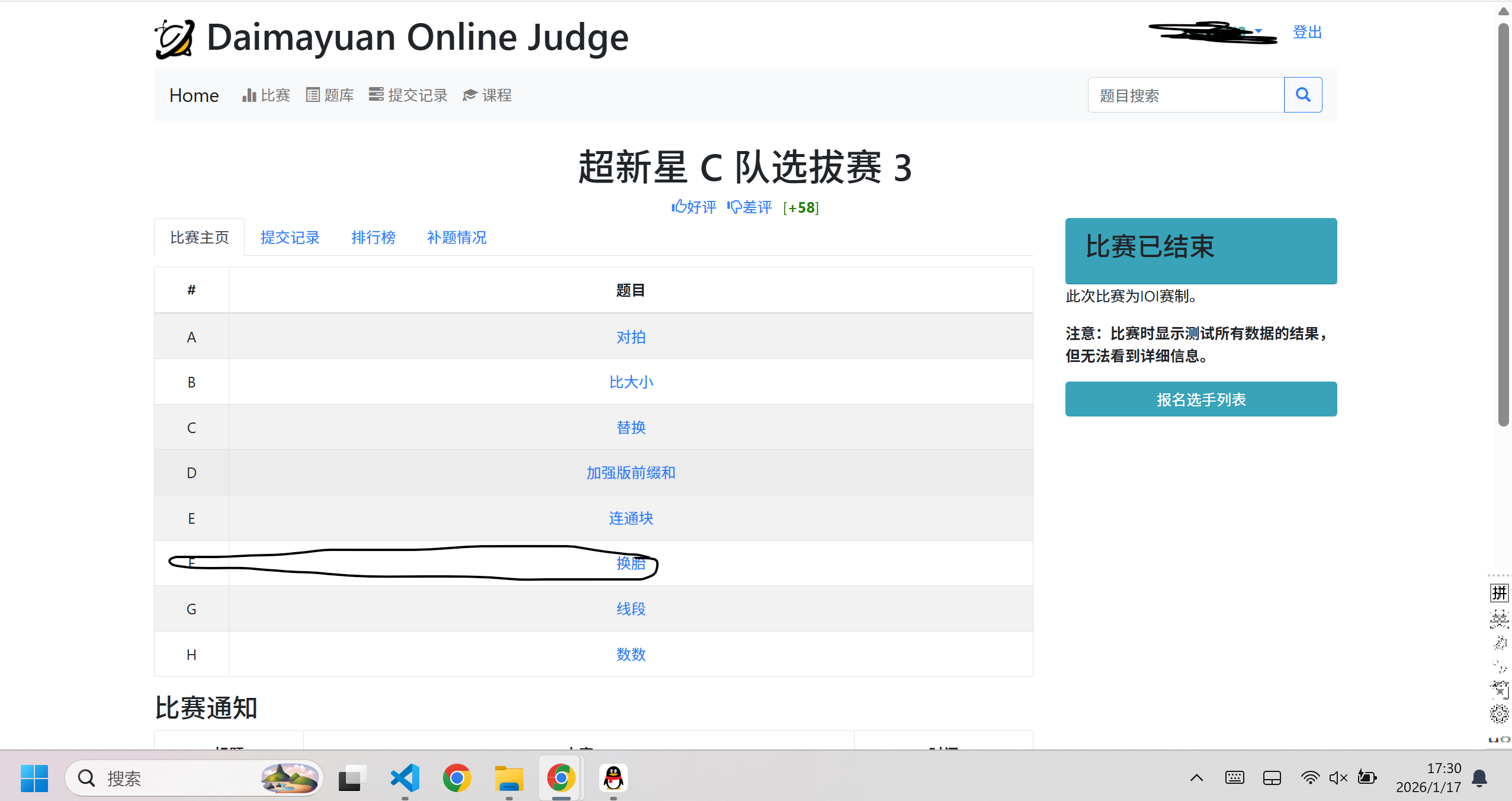Open problem 加强版前缀和
The height and width of the screenshot is (801, 1512).
coord(631,473)
